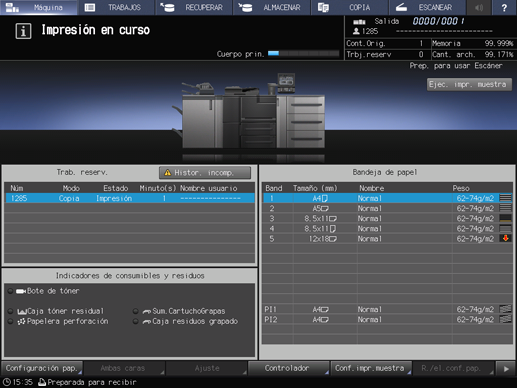
Task: Click the user 1285 icon
Action: tap(356, 31)
